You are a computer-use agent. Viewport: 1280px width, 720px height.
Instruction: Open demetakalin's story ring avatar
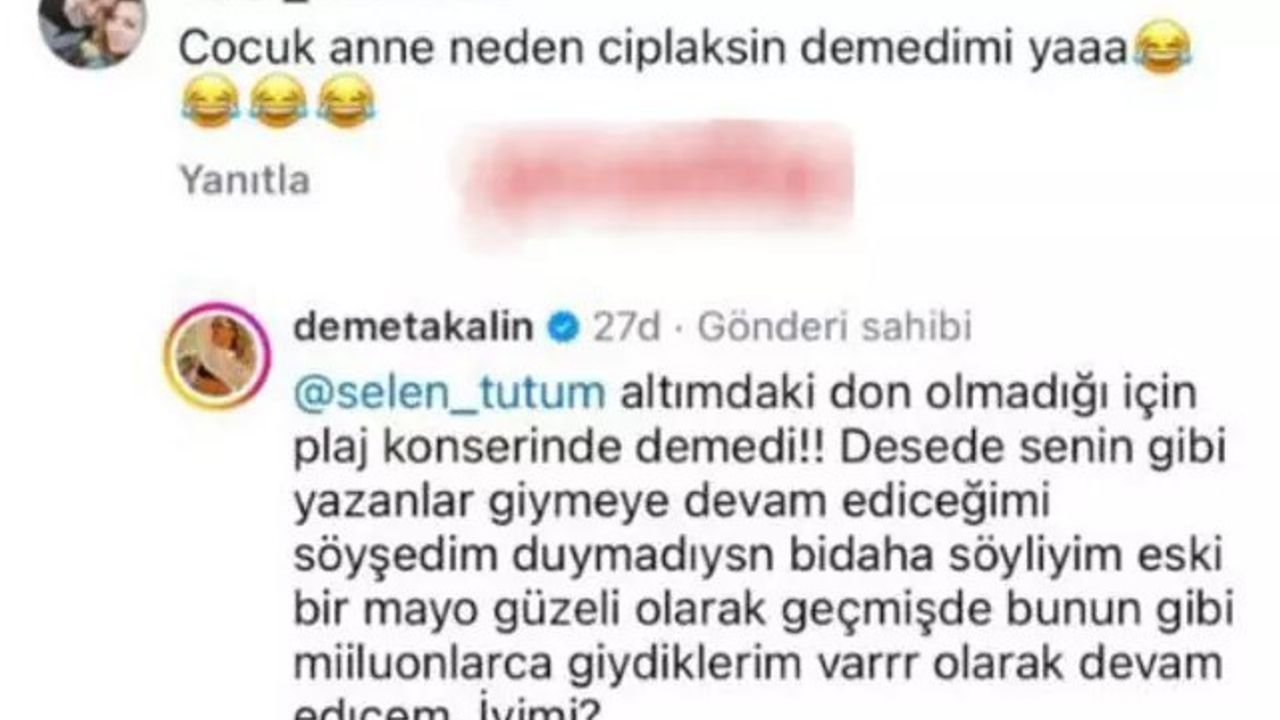217,355
